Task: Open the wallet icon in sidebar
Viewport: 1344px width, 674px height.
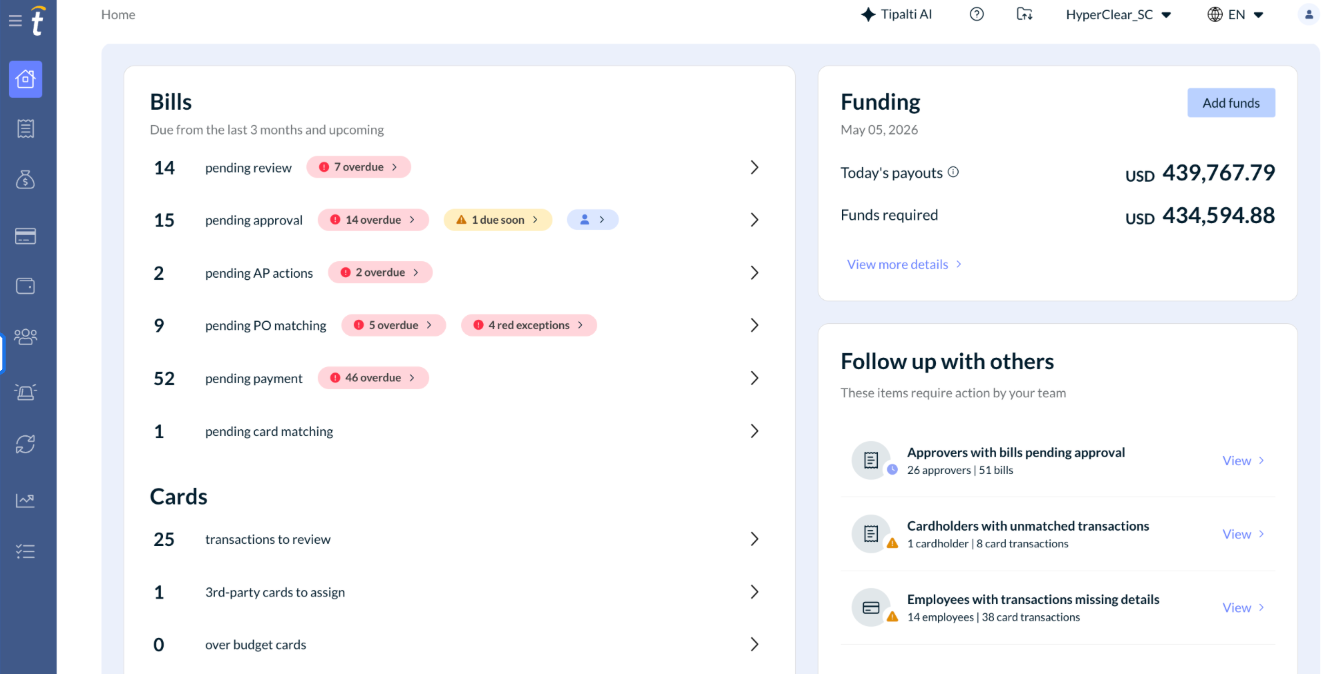Action: 25,286
